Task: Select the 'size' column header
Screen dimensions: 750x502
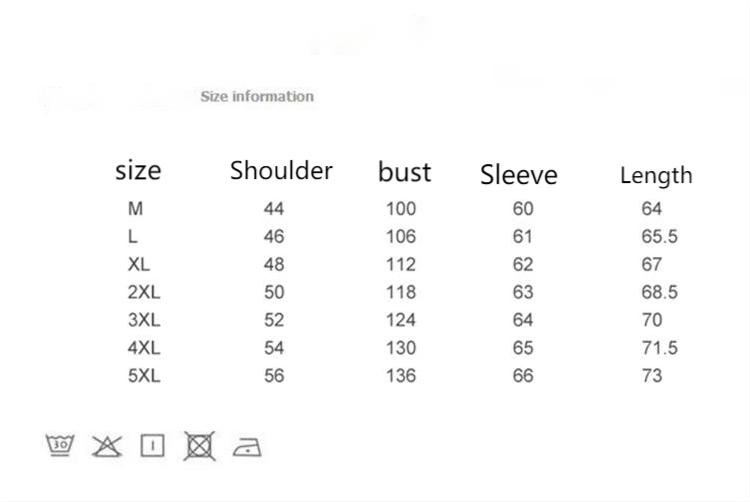Action: point(138,170)
